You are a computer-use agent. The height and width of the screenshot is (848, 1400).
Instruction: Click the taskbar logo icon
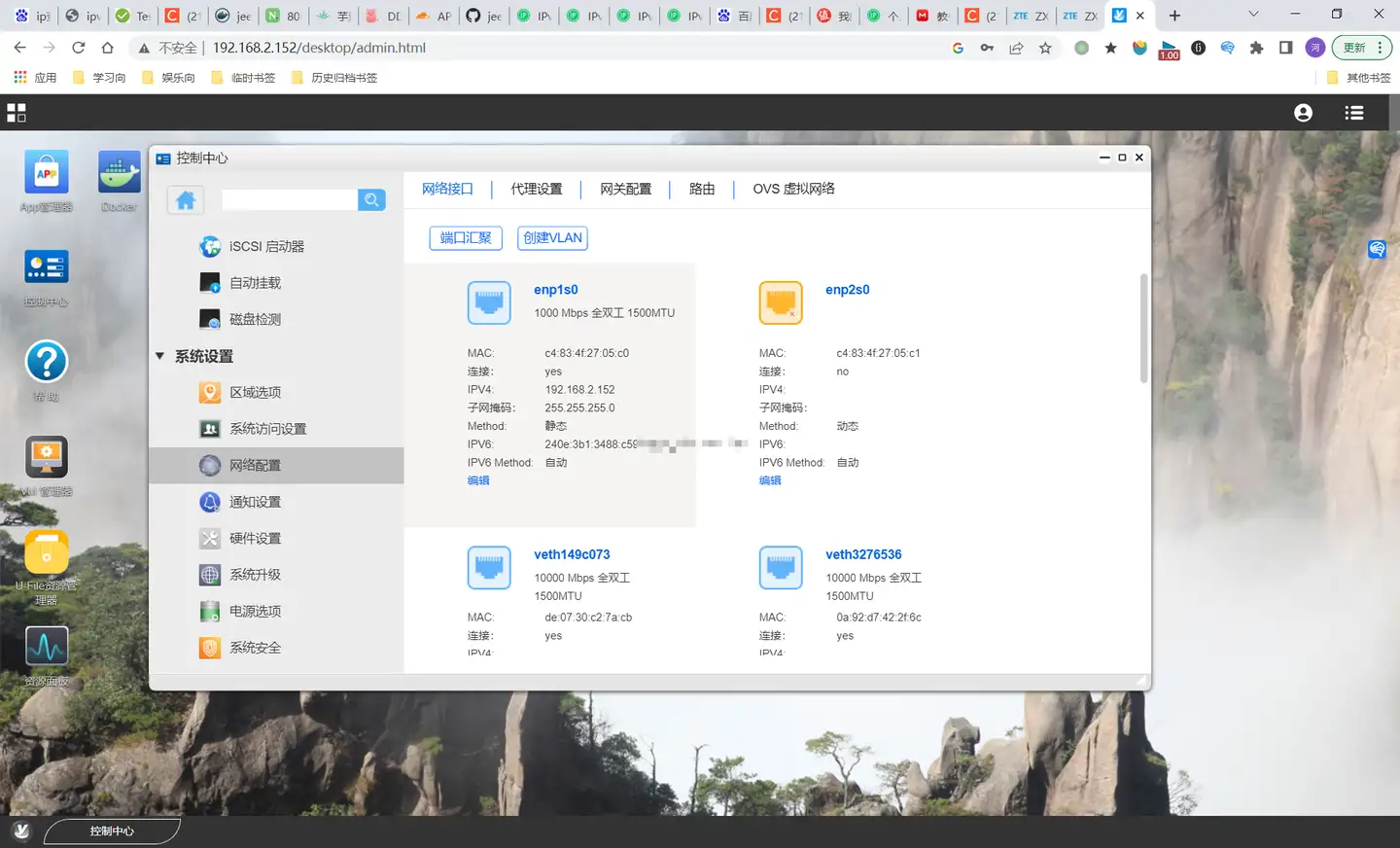pyautogui.click(x=21, y=831)
